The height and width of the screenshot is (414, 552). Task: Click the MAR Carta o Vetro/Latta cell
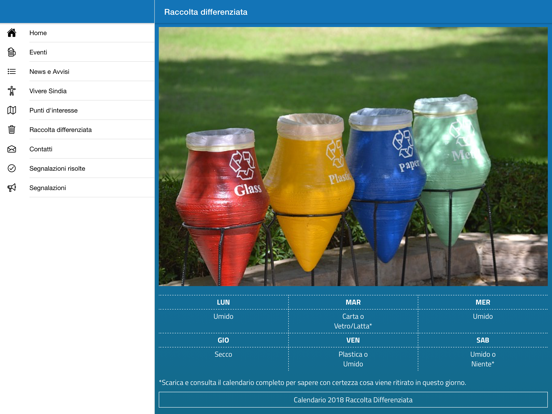coord(353,321)
